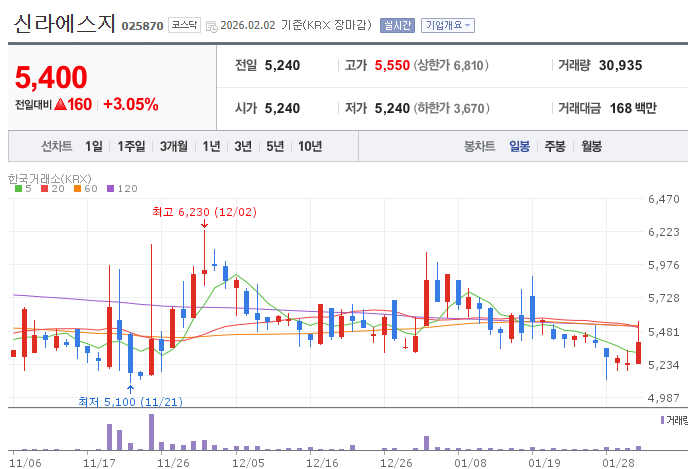
Task: Click the 시가 5,240 value
Action: [x=282, y=108]
